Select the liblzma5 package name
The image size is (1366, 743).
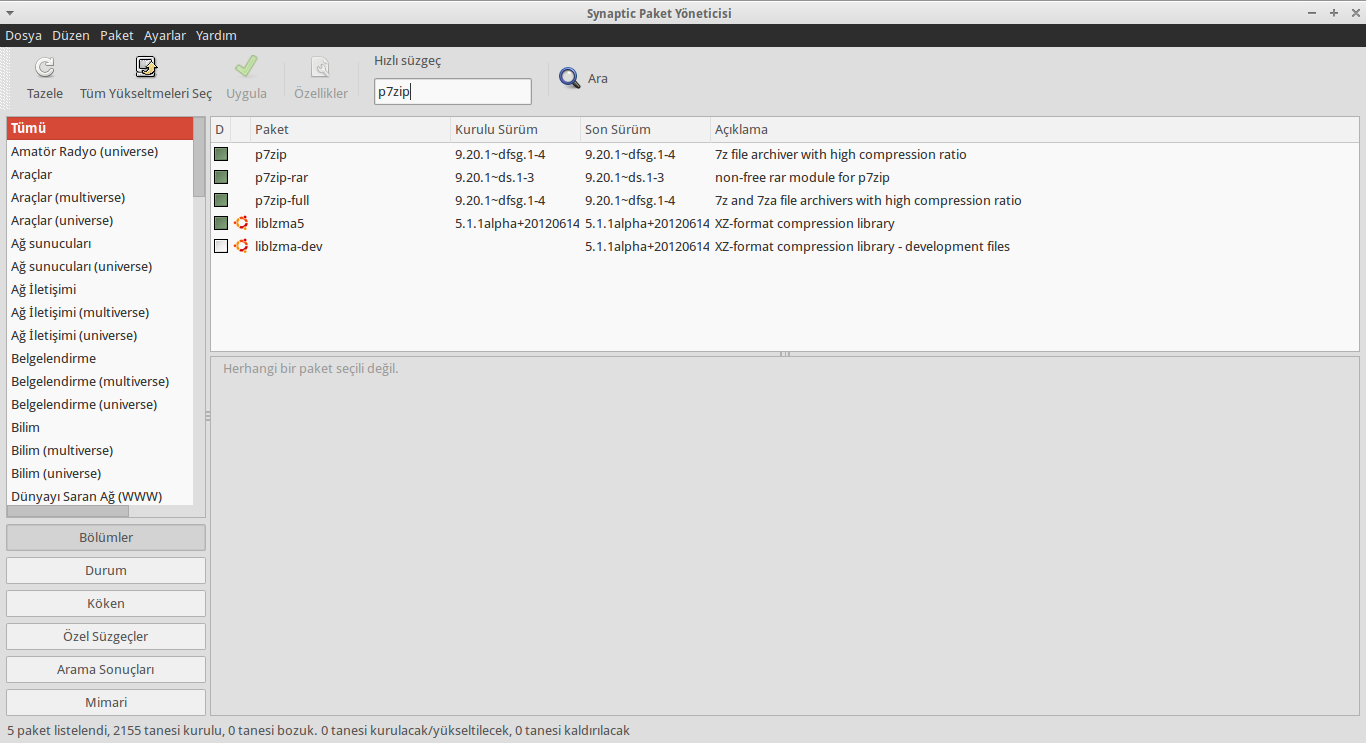tap(279, 223)
